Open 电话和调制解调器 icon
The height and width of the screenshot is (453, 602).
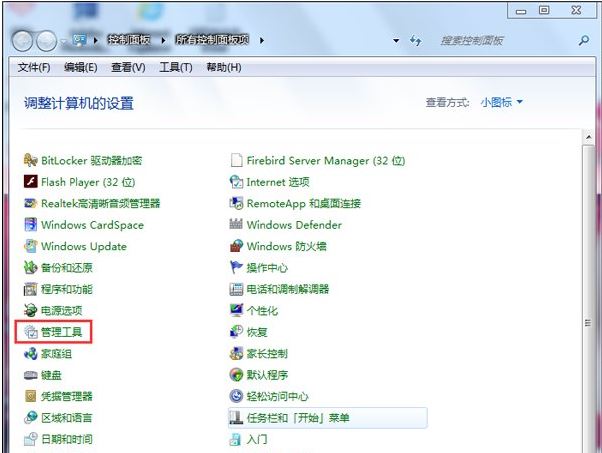236,289
